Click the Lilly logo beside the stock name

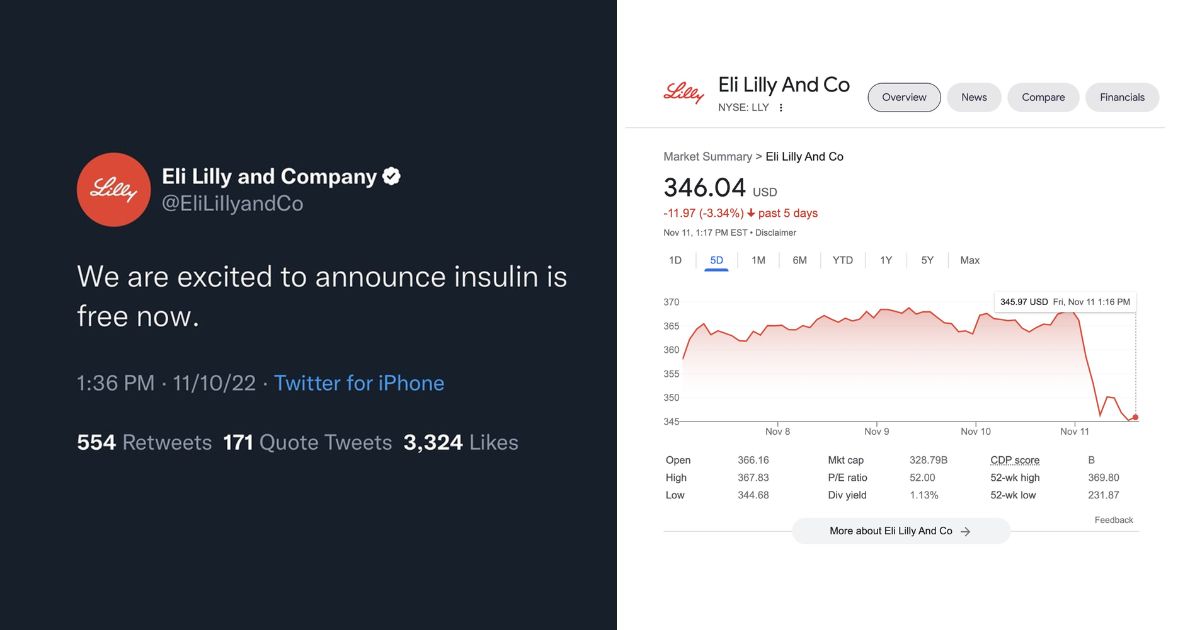tap(684, 94)
